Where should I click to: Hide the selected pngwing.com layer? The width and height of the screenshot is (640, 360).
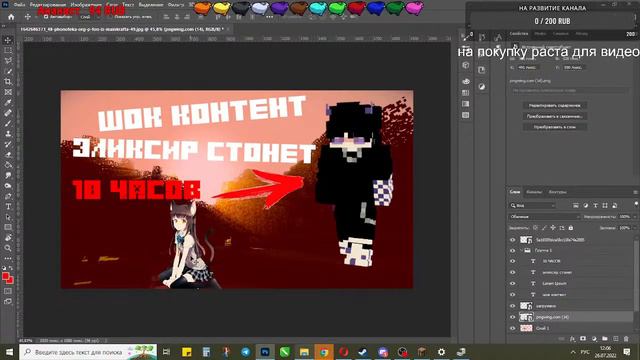(x=513, y=317)
